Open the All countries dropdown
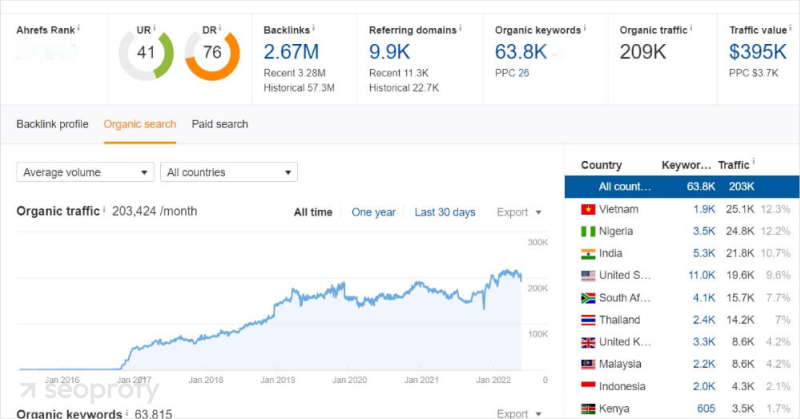800x419 pixels. tap(229, 172)
